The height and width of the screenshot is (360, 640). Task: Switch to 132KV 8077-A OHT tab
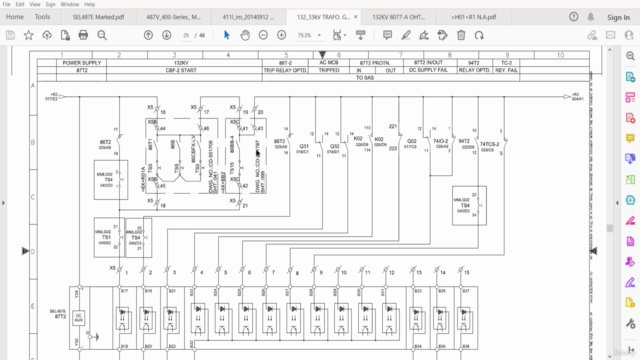coord(398,17)
